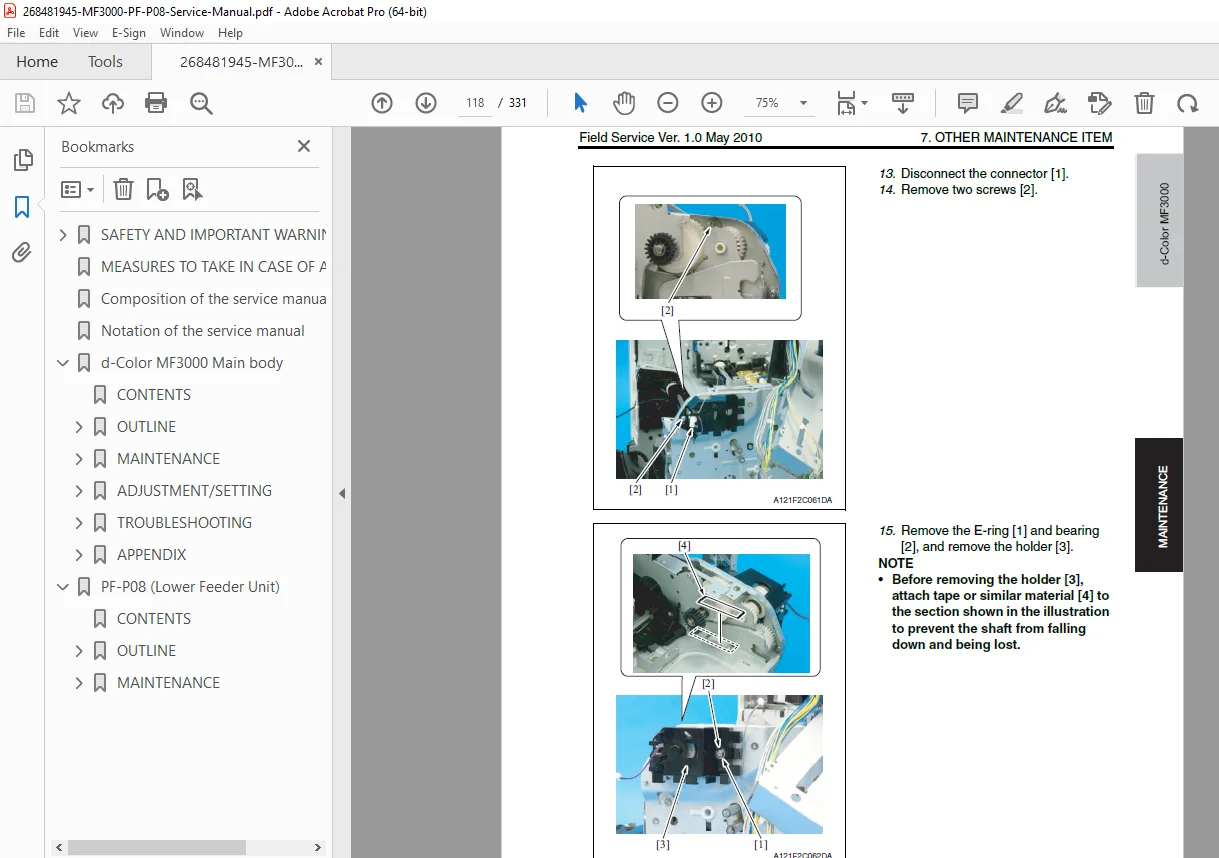1219x858 pixels.
Task: Jump to Main body CONTENTS bookmark
Action: 154,395
